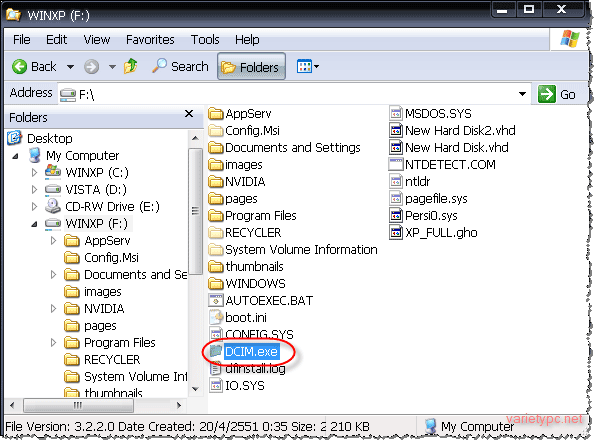This screenshot has height=440, width=594.
Task: Go back using the Back arrow
Action: pos(34,67)
